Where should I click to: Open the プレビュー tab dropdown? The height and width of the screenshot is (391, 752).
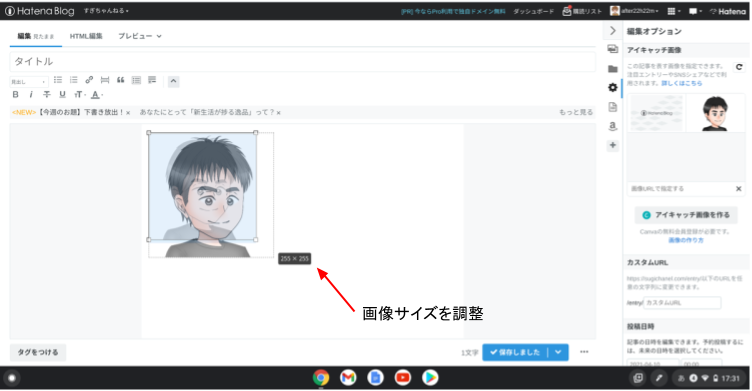[x=140, y=36]
